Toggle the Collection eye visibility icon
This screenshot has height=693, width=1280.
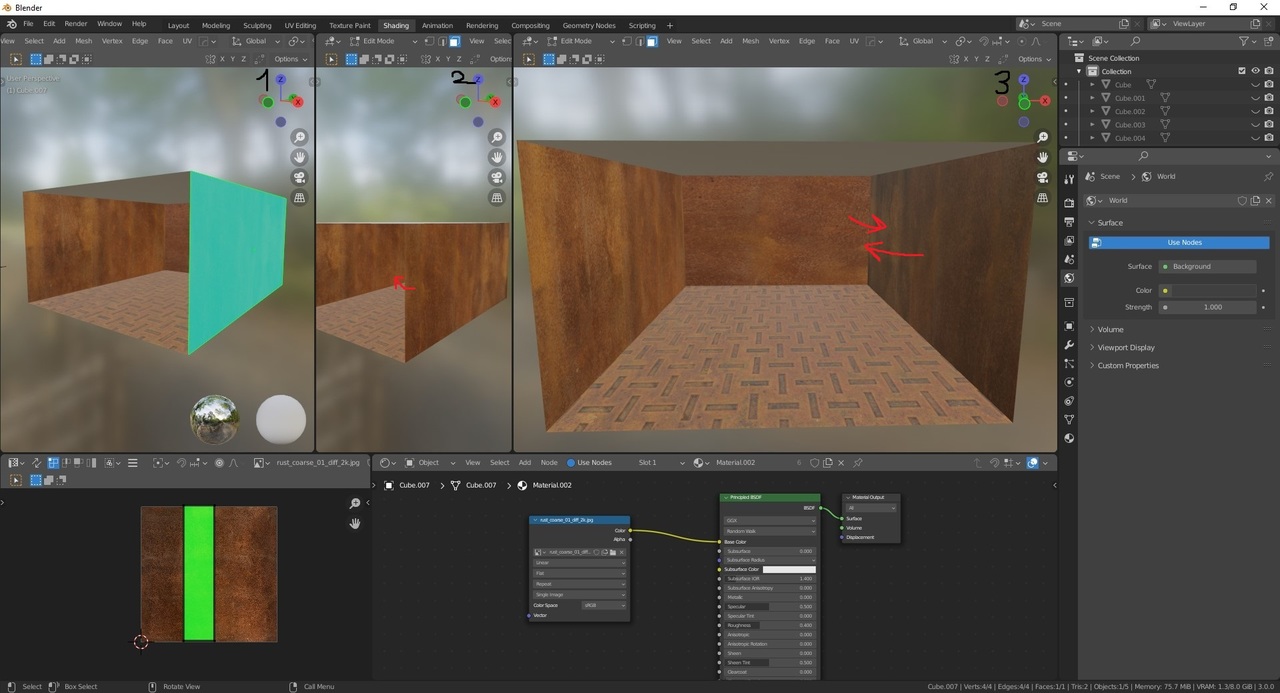tap(1256, 70)
